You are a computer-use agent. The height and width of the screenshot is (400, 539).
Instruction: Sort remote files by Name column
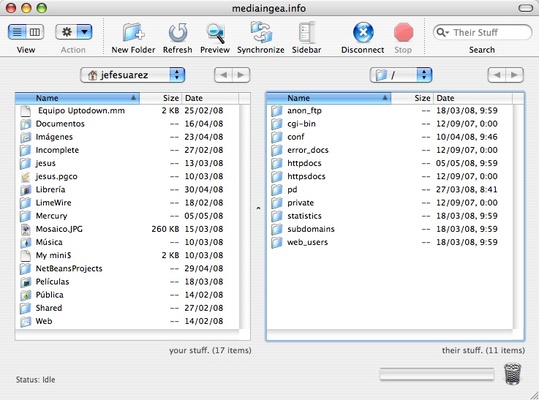[329, 98]
